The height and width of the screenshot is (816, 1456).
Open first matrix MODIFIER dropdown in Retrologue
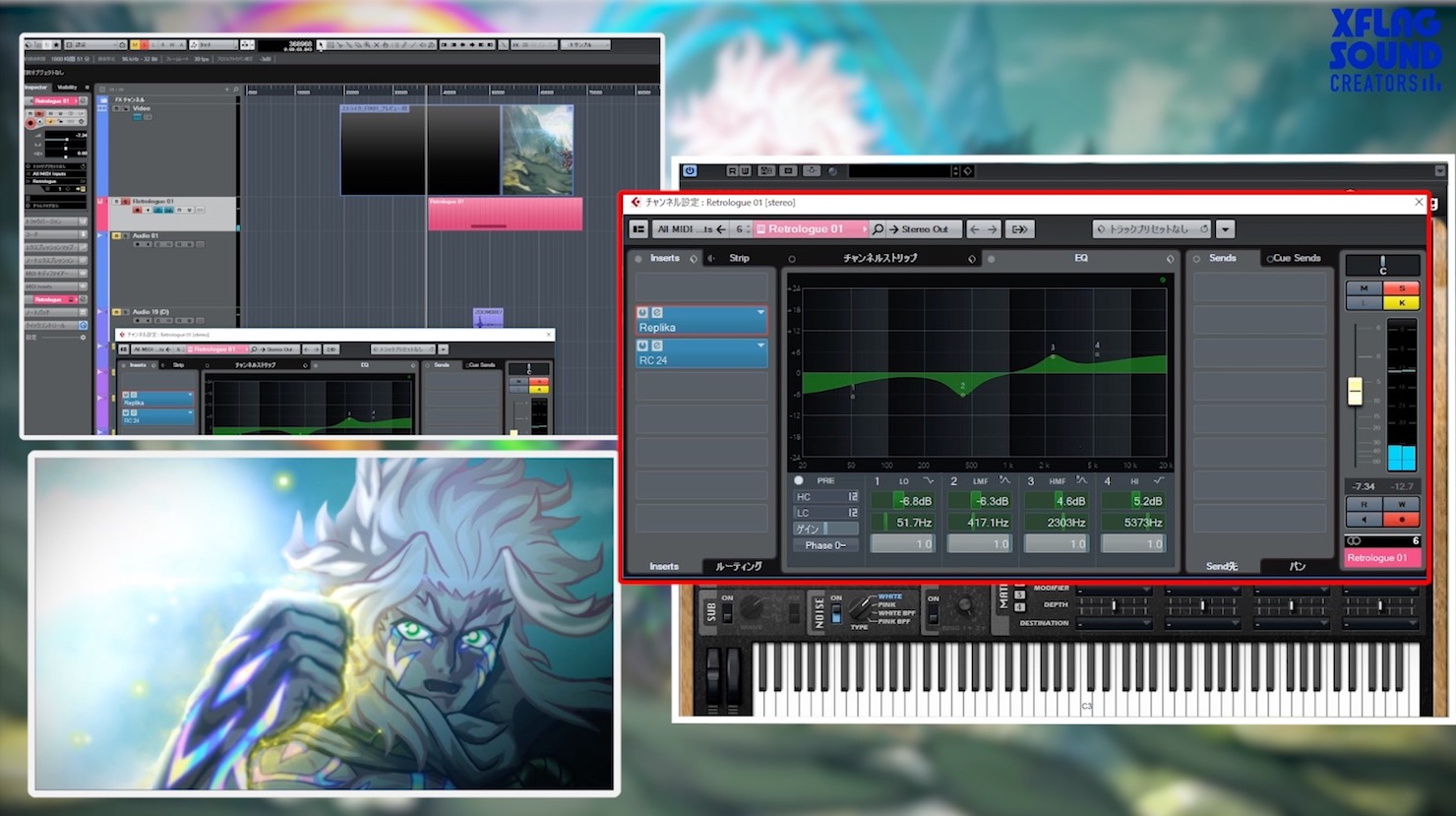[x=1114, y=589]
